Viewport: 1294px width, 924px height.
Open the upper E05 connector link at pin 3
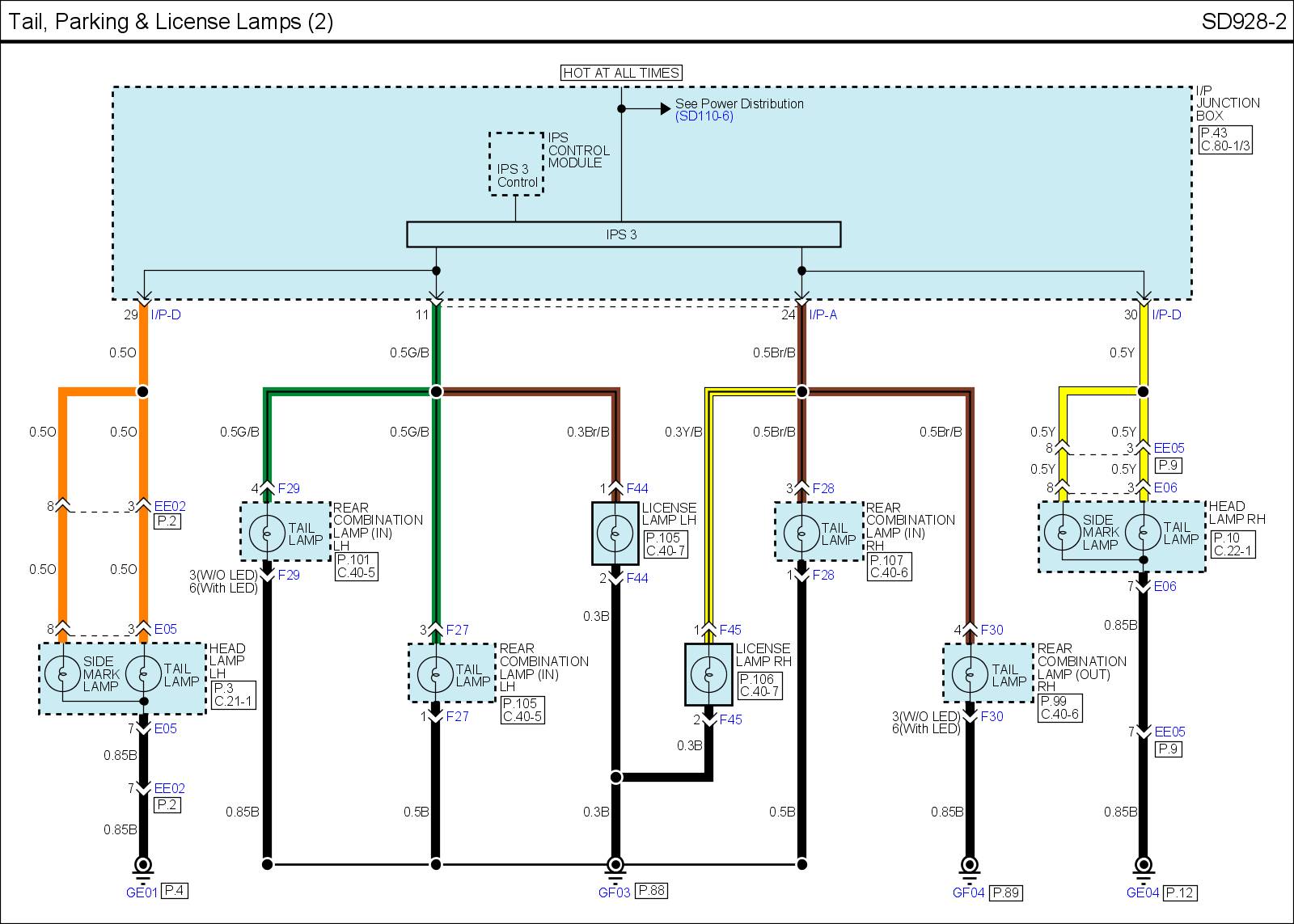165,629
